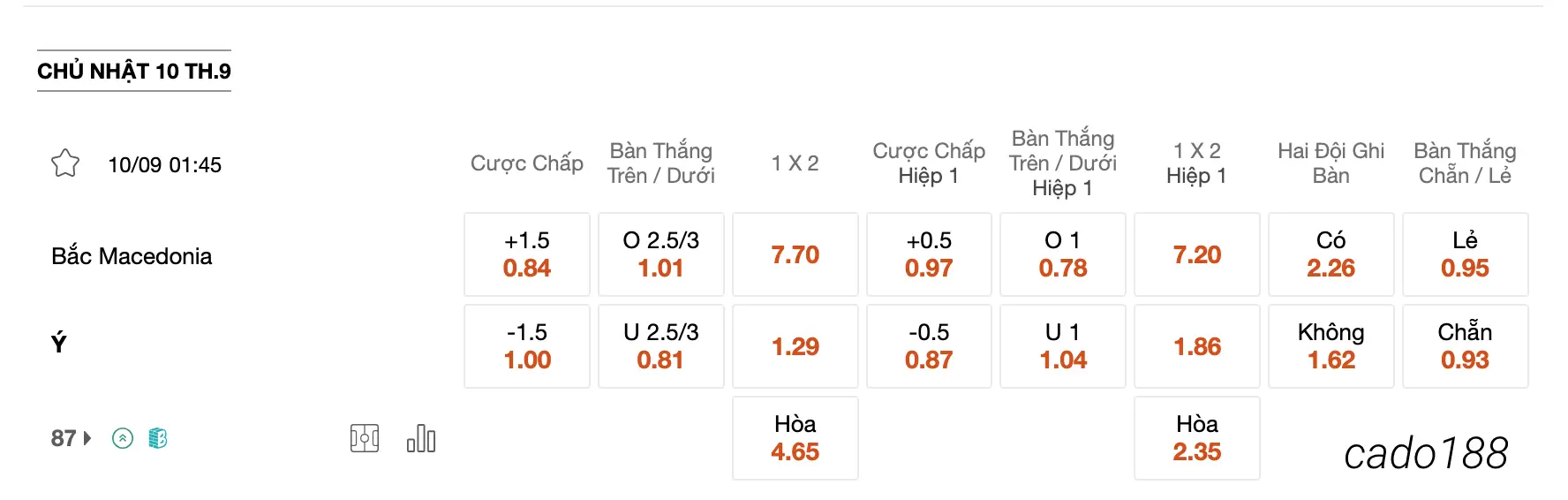Expand the 87 more markets arrow
1568x500 pixels.
pyautogui.click(x=72, y=438)
